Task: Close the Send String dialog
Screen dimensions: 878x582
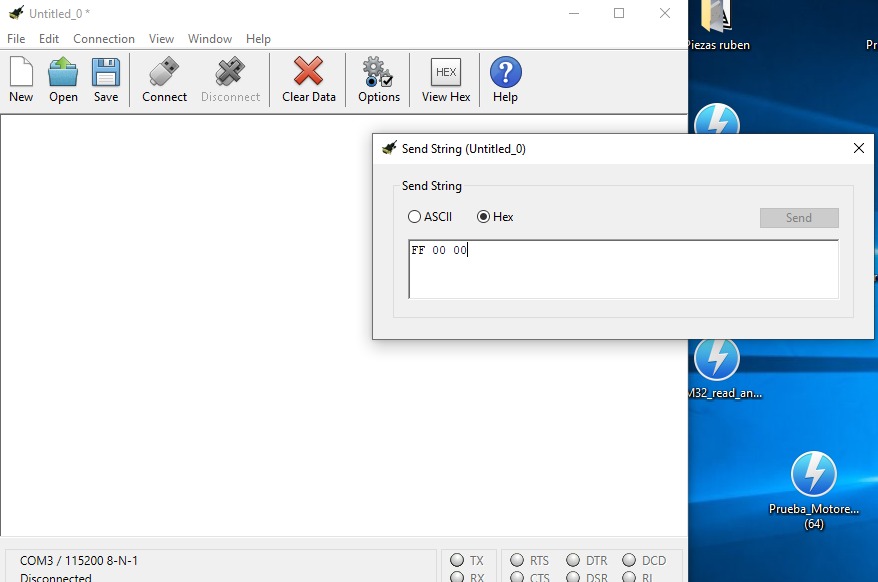Action: tap(858, 148)
